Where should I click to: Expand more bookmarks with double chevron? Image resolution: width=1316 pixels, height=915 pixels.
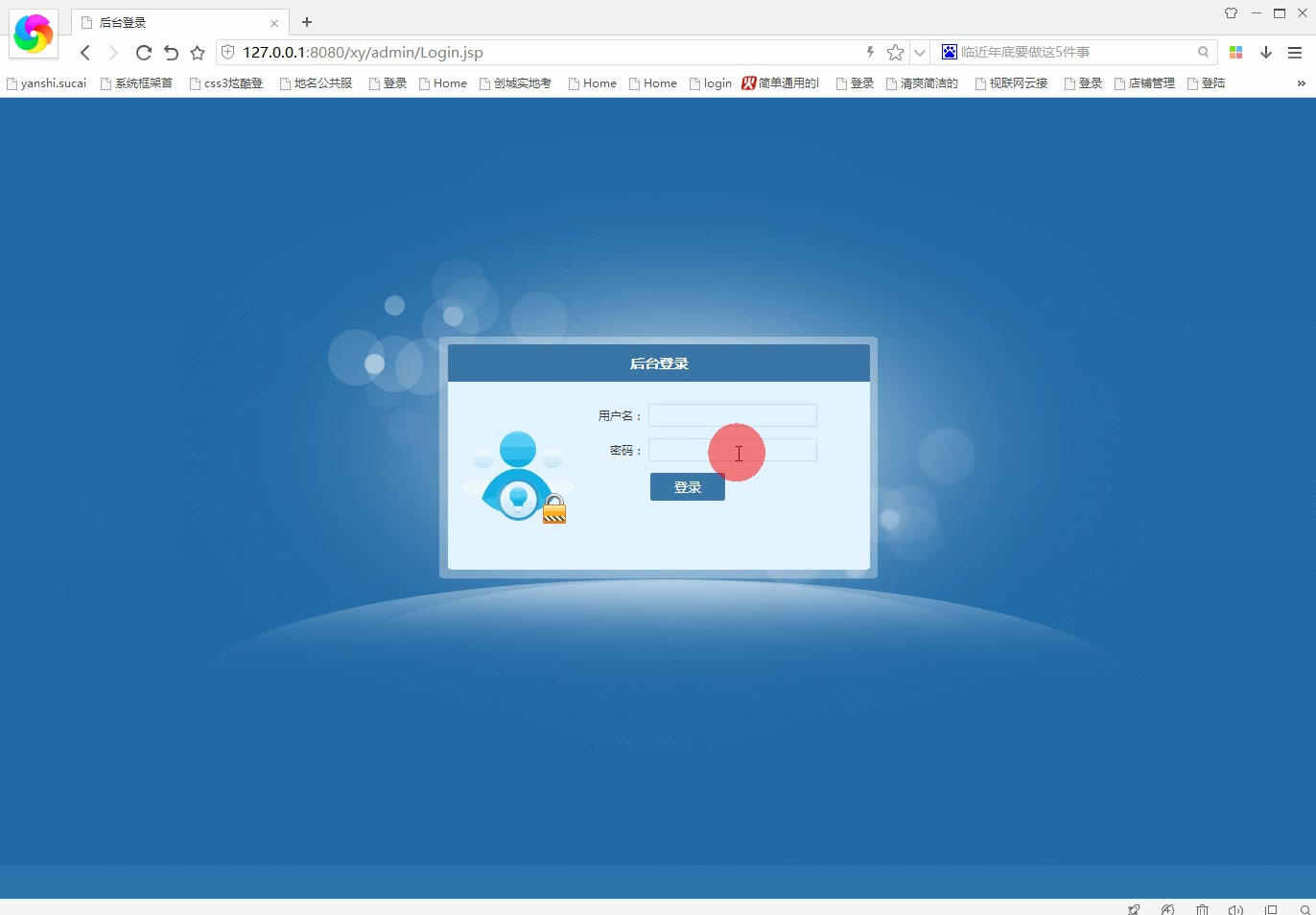click(1301, 83)
